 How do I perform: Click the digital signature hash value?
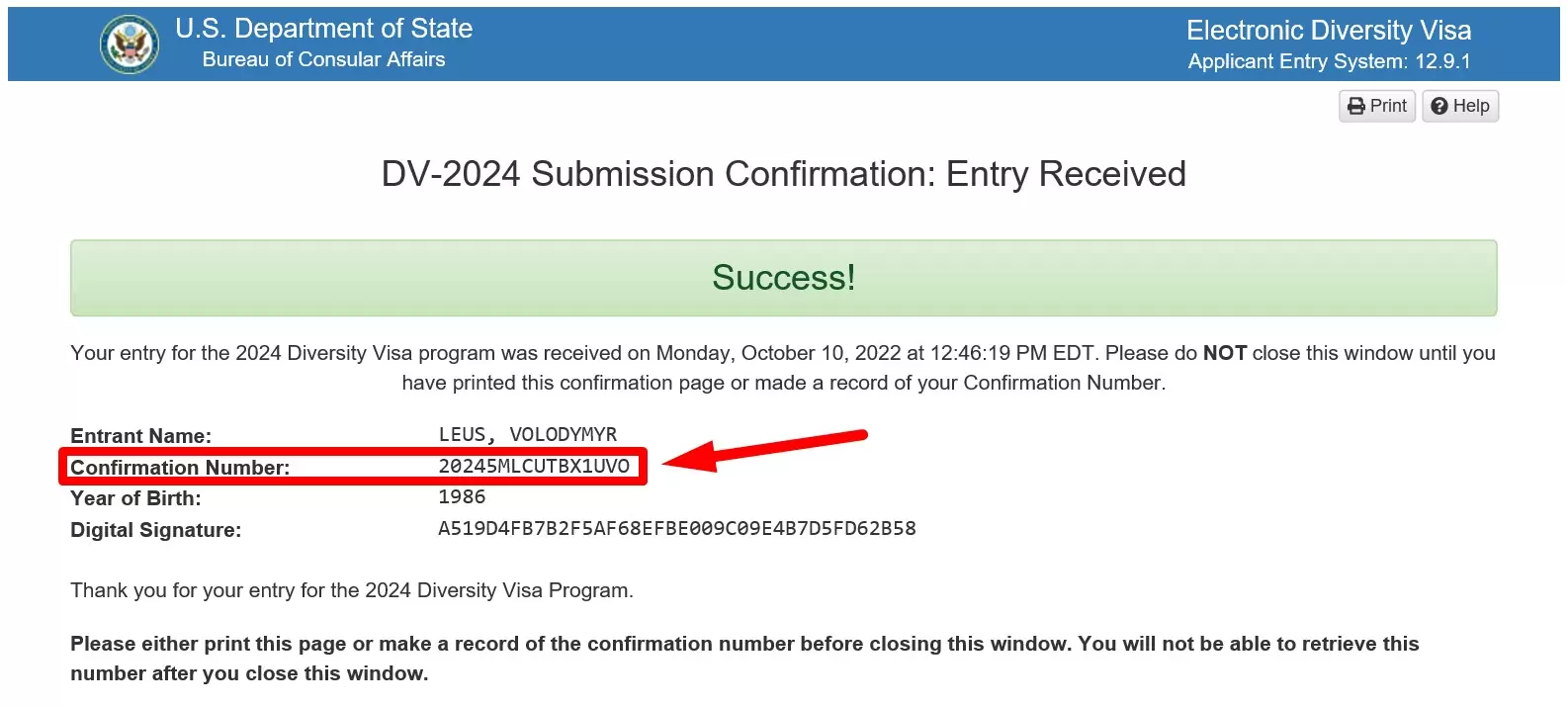pyautogui.click(x=676, y=529)
